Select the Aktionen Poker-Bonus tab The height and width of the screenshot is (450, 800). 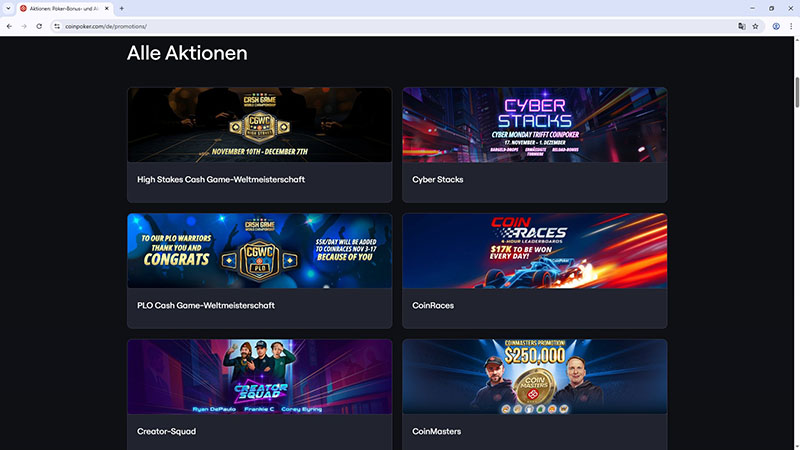64,9
